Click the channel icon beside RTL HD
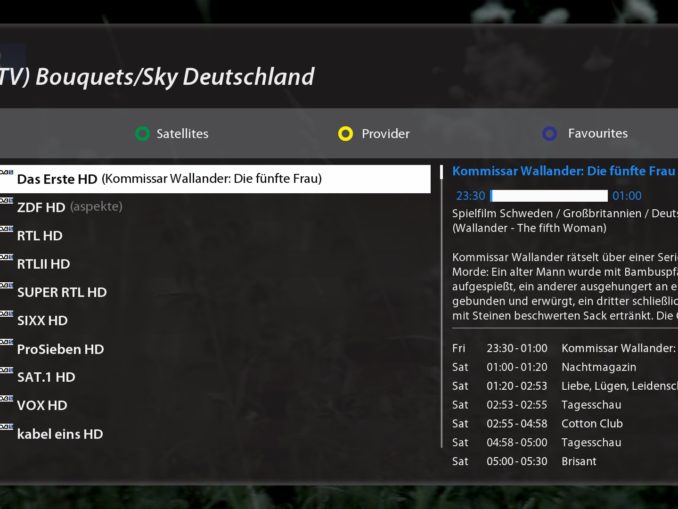678x509 pixels. coord(6,229)
